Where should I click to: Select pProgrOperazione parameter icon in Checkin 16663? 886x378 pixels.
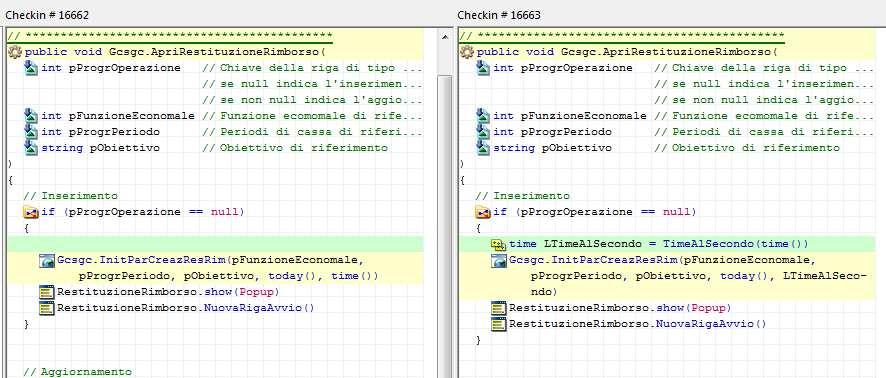click(x=483, y=68)
